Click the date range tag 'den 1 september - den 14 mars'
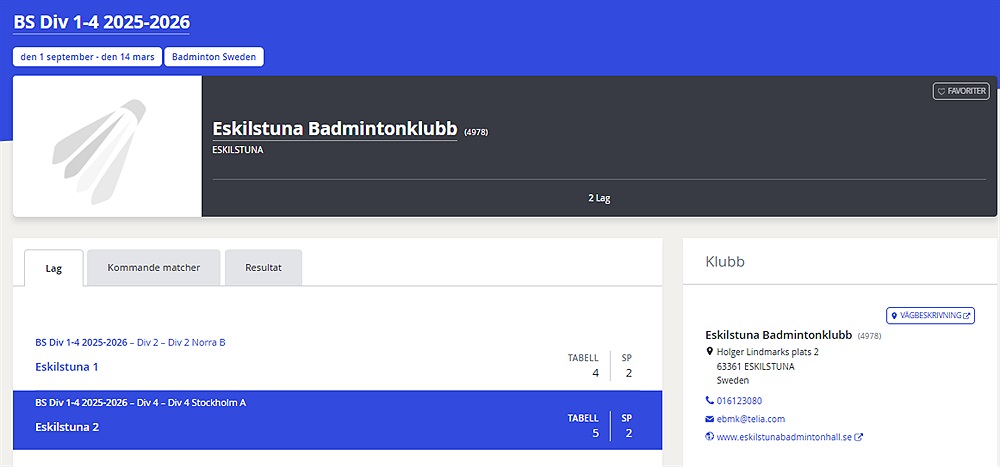The width and height of the screenshot is (1000, 467). pos(88,57)
